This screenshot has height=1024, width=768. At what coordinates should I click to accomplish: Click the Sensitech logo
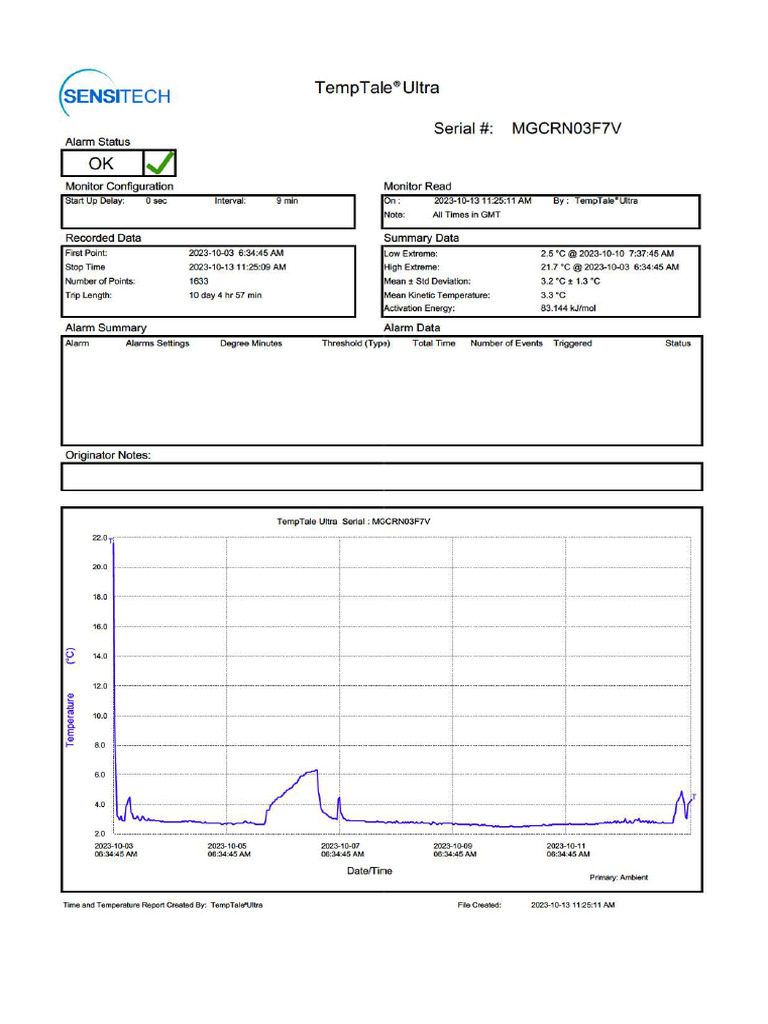tap(116, 94)
